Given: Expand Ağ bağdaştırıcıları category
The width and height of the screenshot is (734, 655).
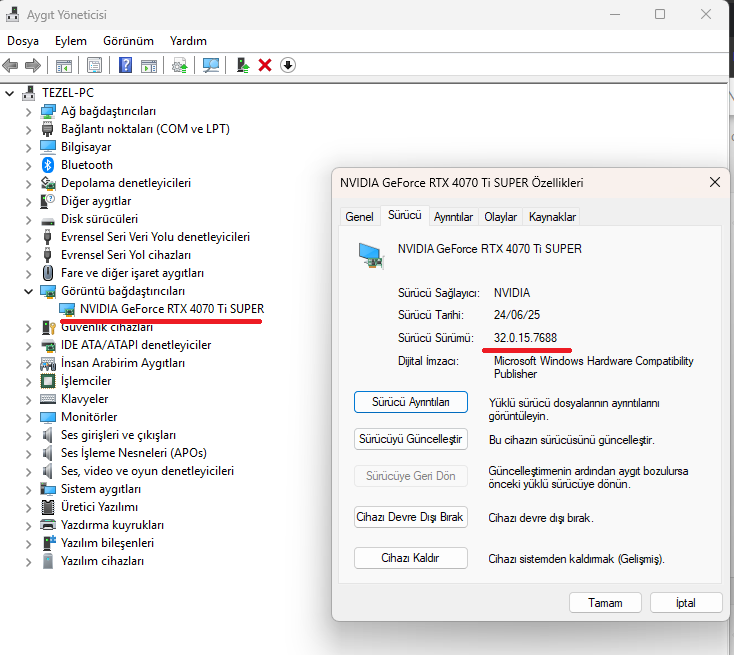Looking at the screenshot, I should (x=29, y=111).
